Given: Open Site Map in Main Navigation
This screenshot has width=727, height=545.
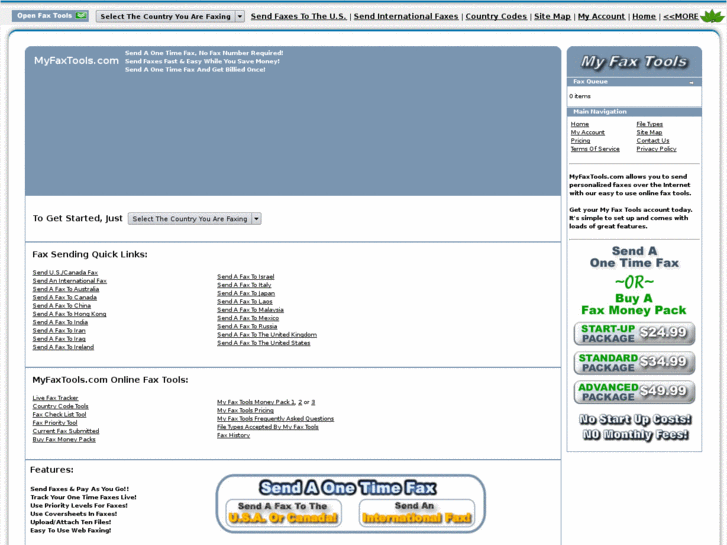Looking at the screenshot, I should click(649, 132).
